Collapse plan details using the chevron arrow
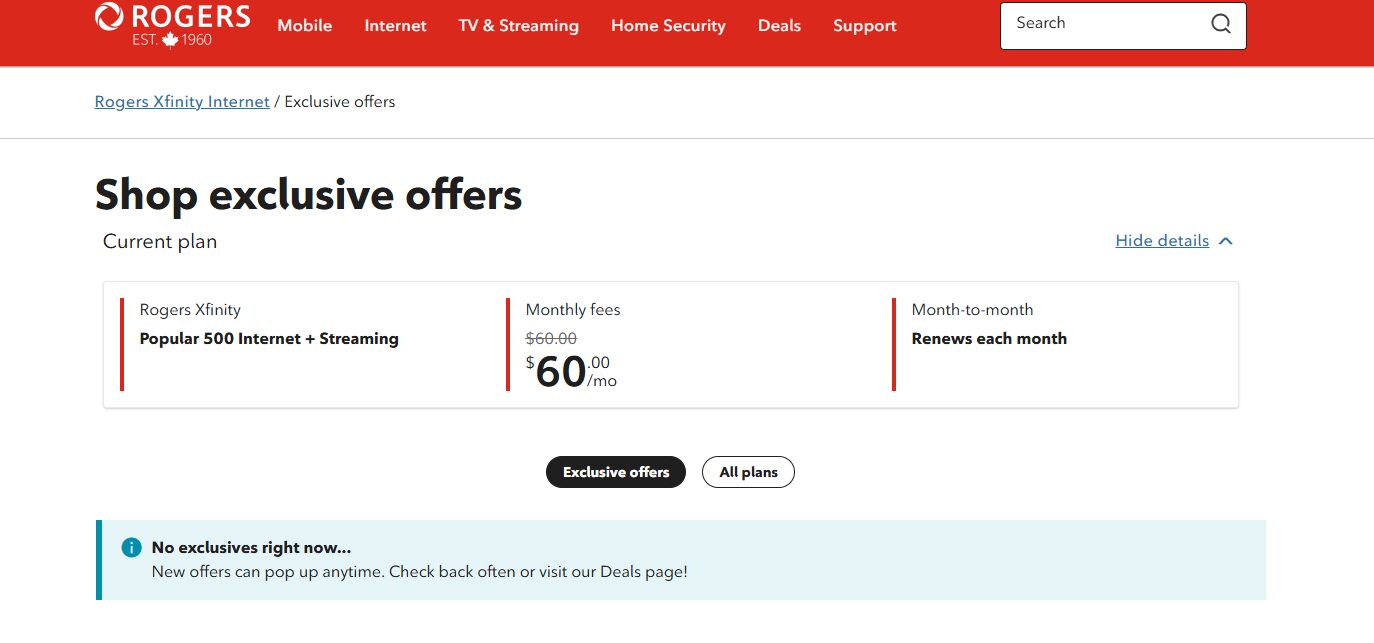 pos(1227,241)
